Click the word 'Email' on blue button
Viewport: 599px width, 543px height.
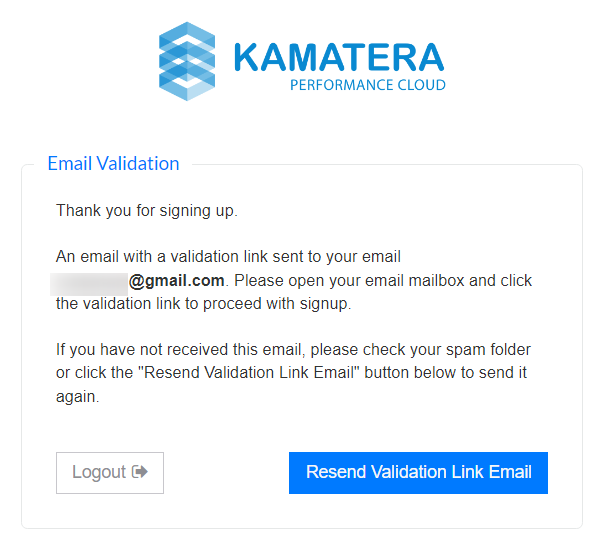point(510,472)
